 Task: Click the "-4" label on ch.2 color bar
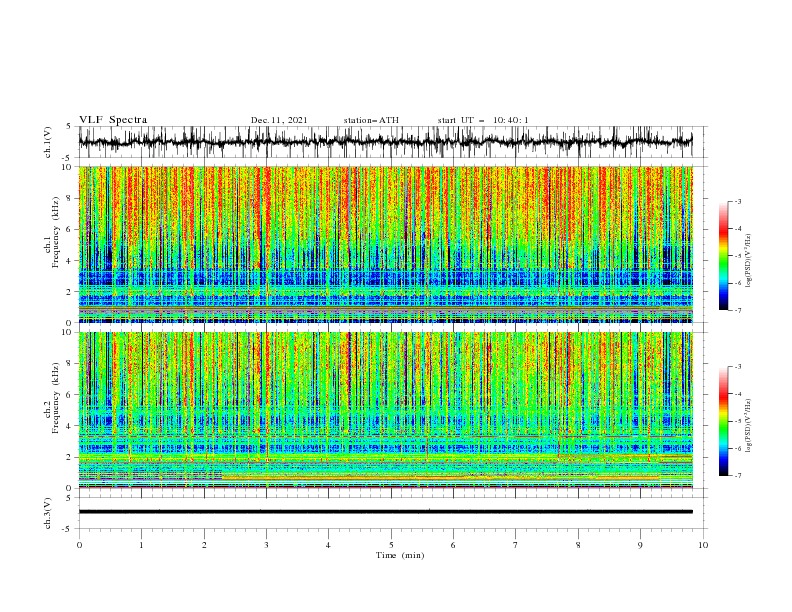pyautogui.click(x=737, y=394)
